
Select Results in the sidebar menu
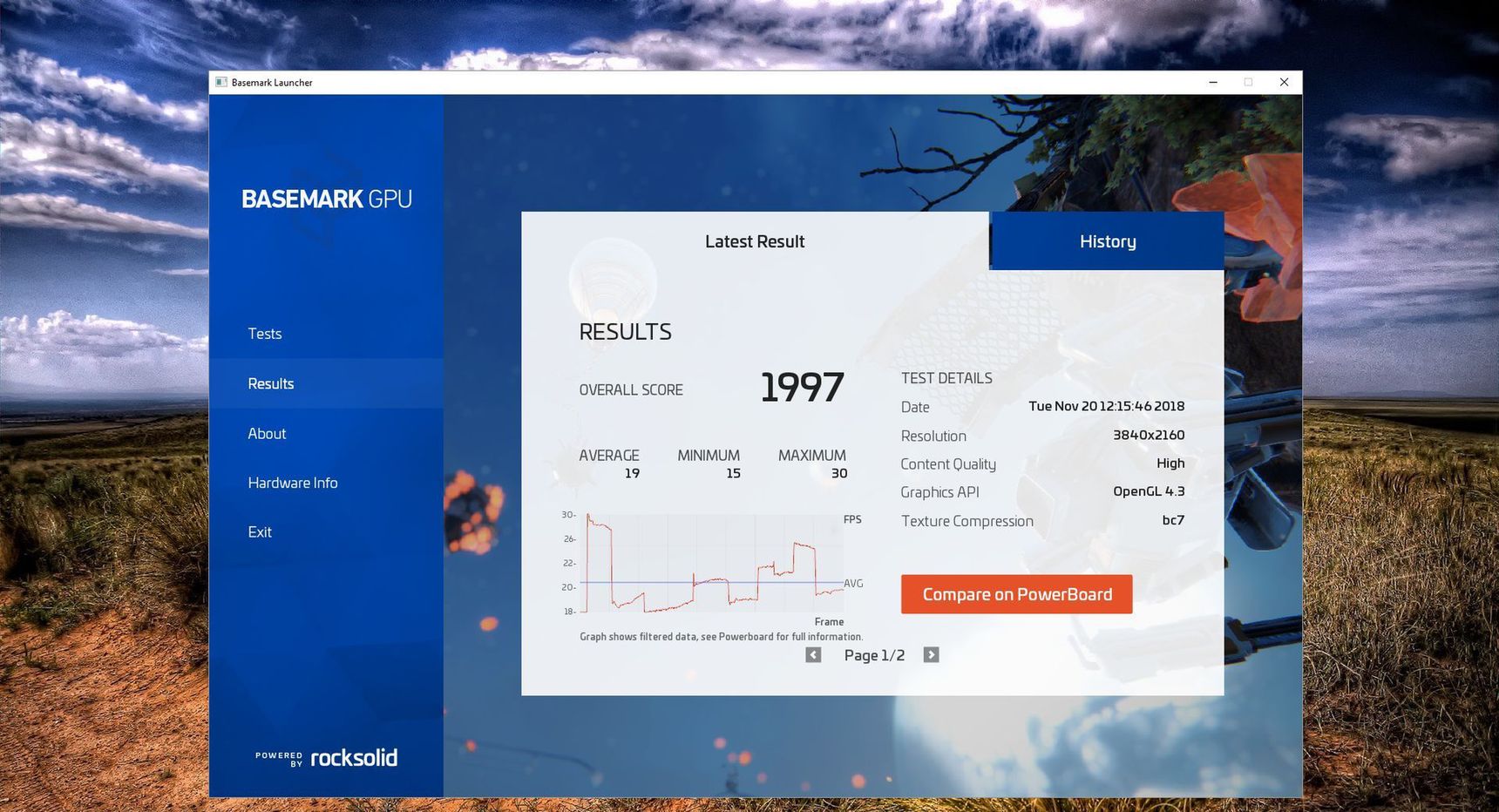[x=326, y=383]
